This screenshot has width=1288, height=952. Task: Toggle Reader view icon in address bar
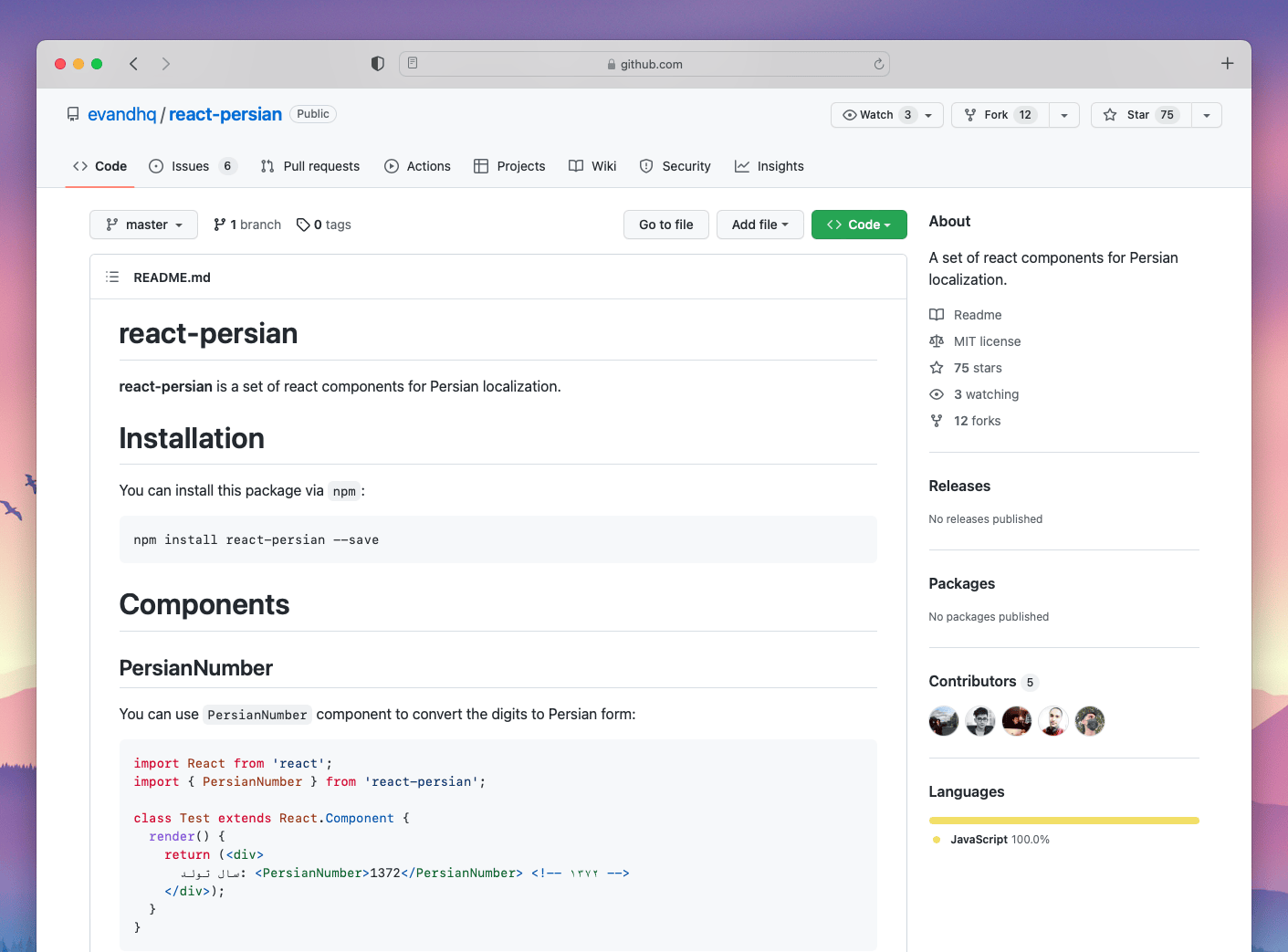click(413, 63)
